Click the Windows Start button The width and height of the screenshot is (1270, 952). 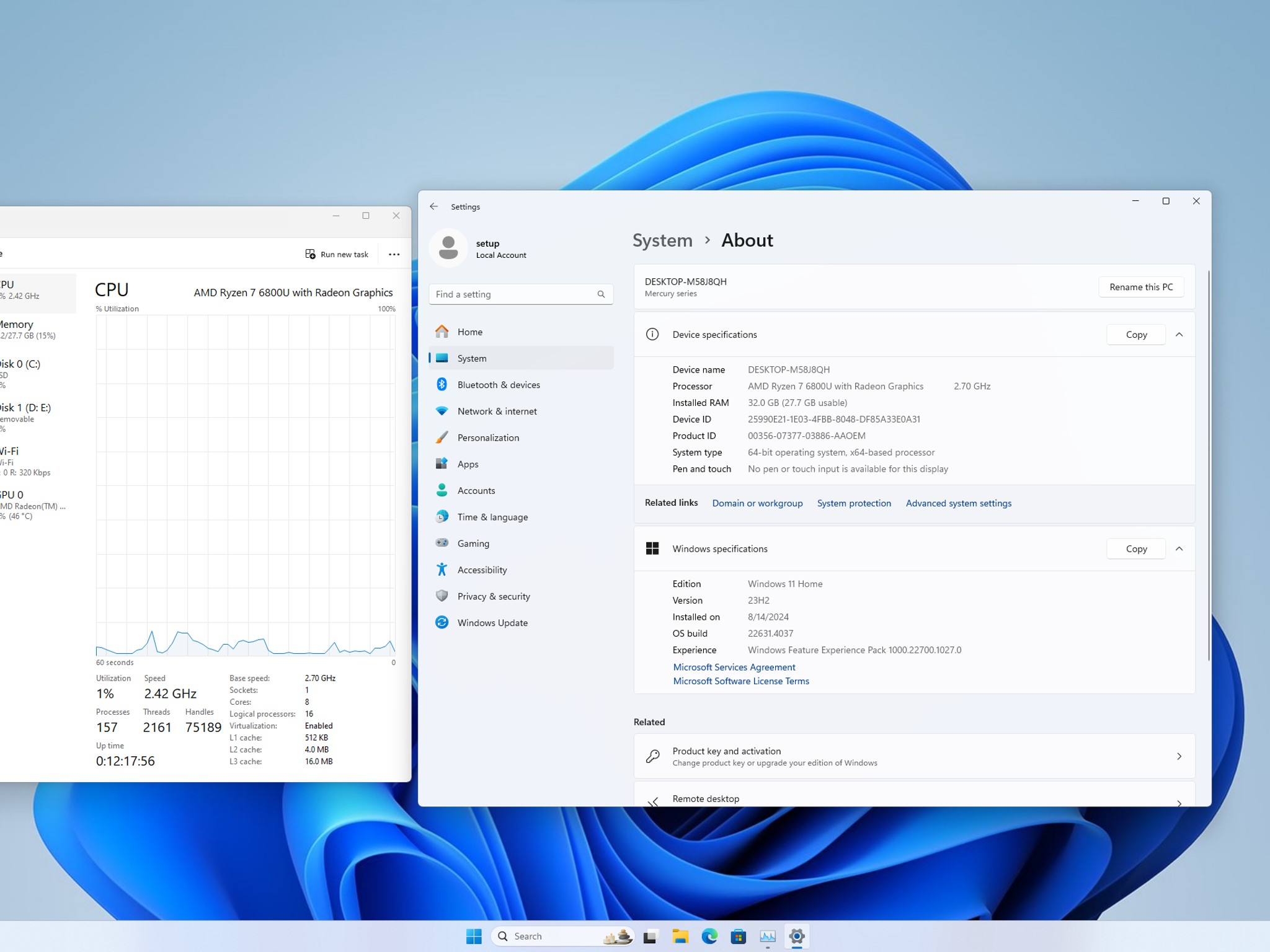474,936
